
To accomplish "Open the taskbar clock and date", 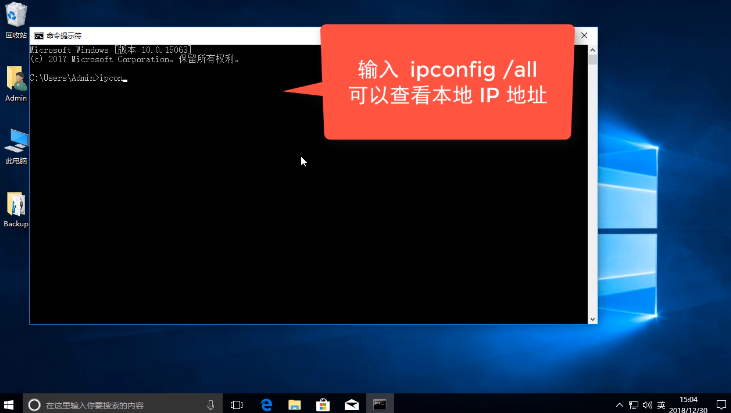I will (x=690, y=404).
